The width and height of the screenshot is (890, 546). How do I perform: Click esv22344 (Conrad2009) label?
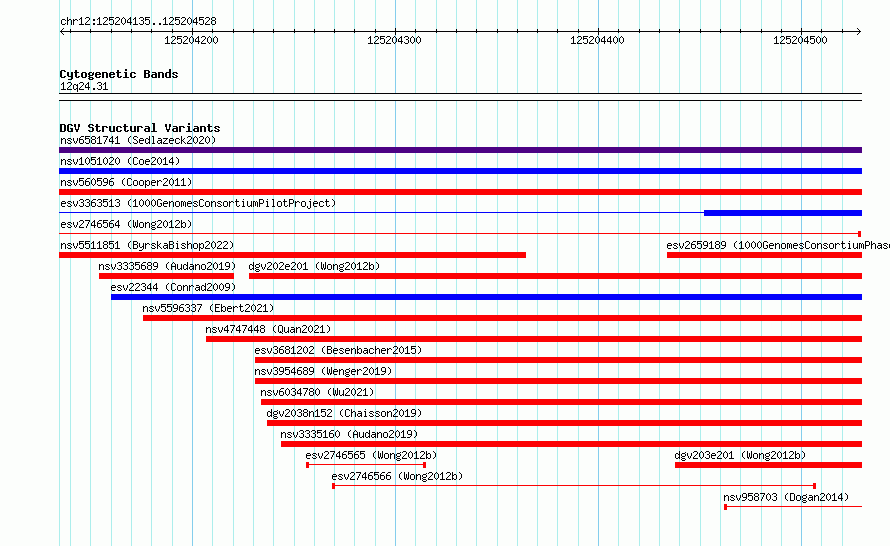pos(173,287)
